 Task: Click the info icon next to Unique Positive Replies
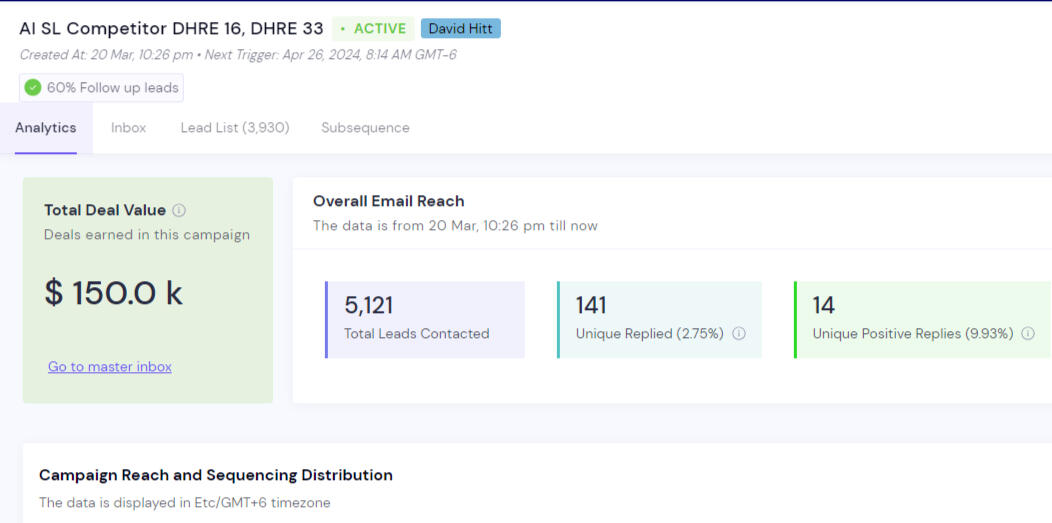[1028, 334]
